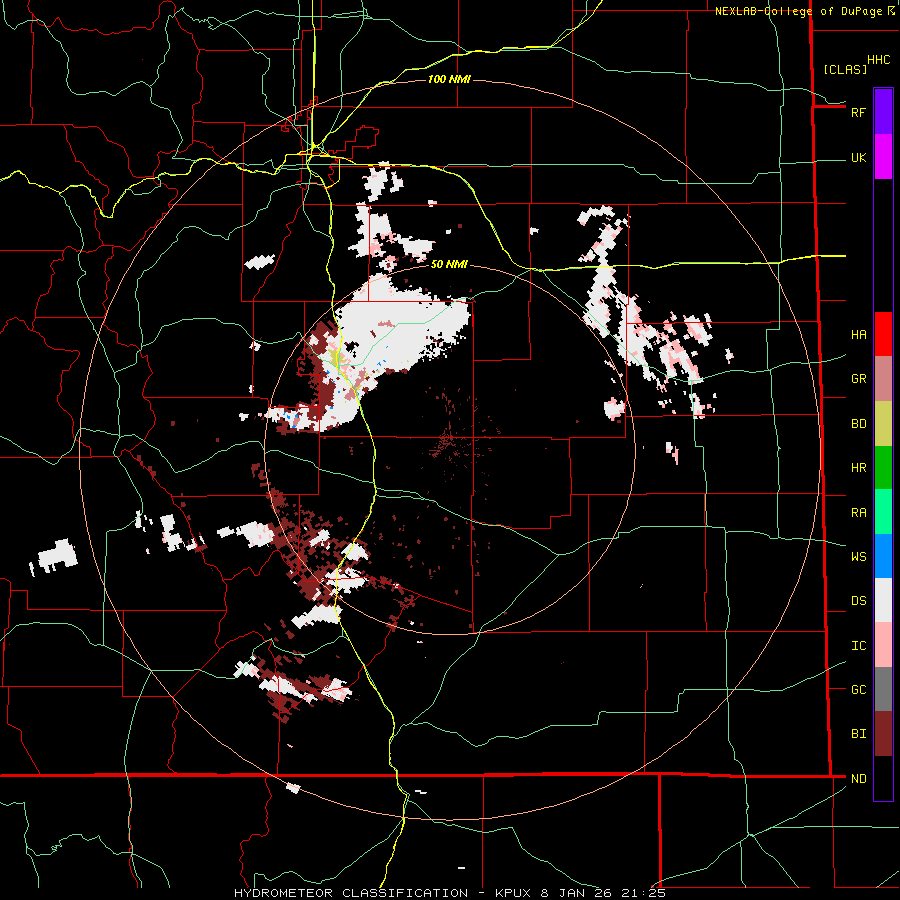Click the RF purple color swatch
900x900 pixels.
pos(883,112)
